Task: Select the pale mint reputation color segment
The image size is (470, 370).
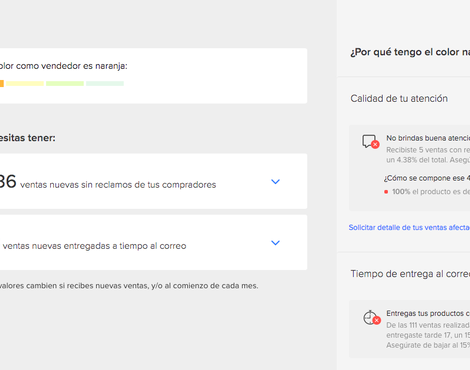Action: point(105,84)
